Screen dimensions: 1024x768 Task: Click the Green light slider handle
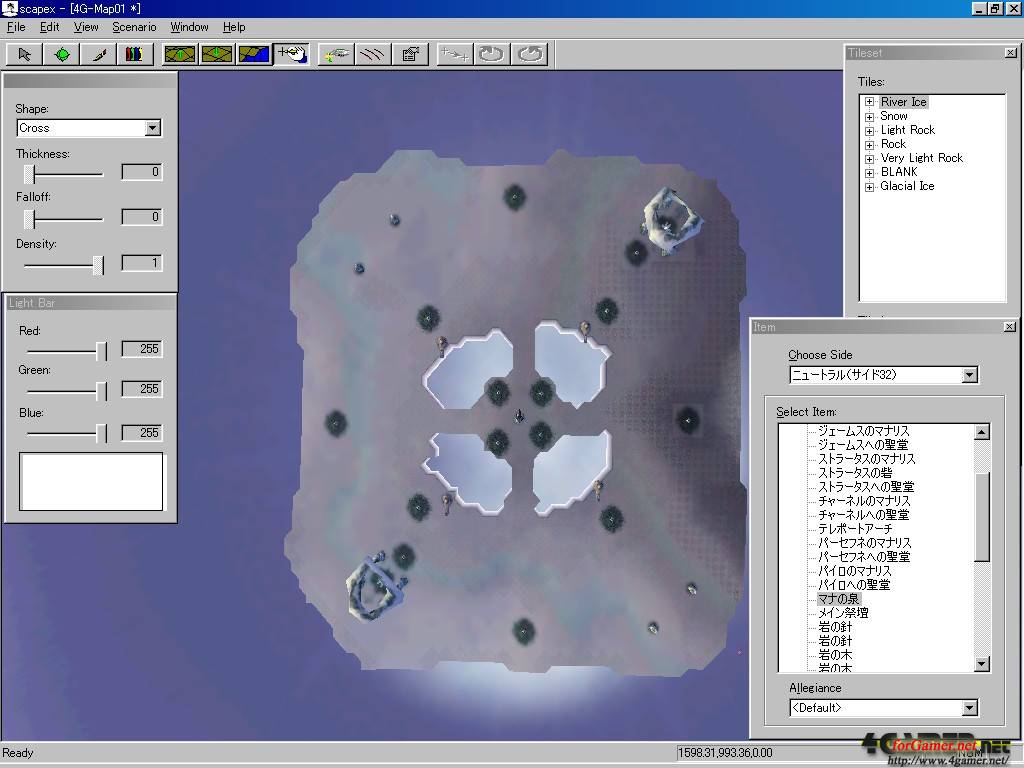click(x=101, y=391)
